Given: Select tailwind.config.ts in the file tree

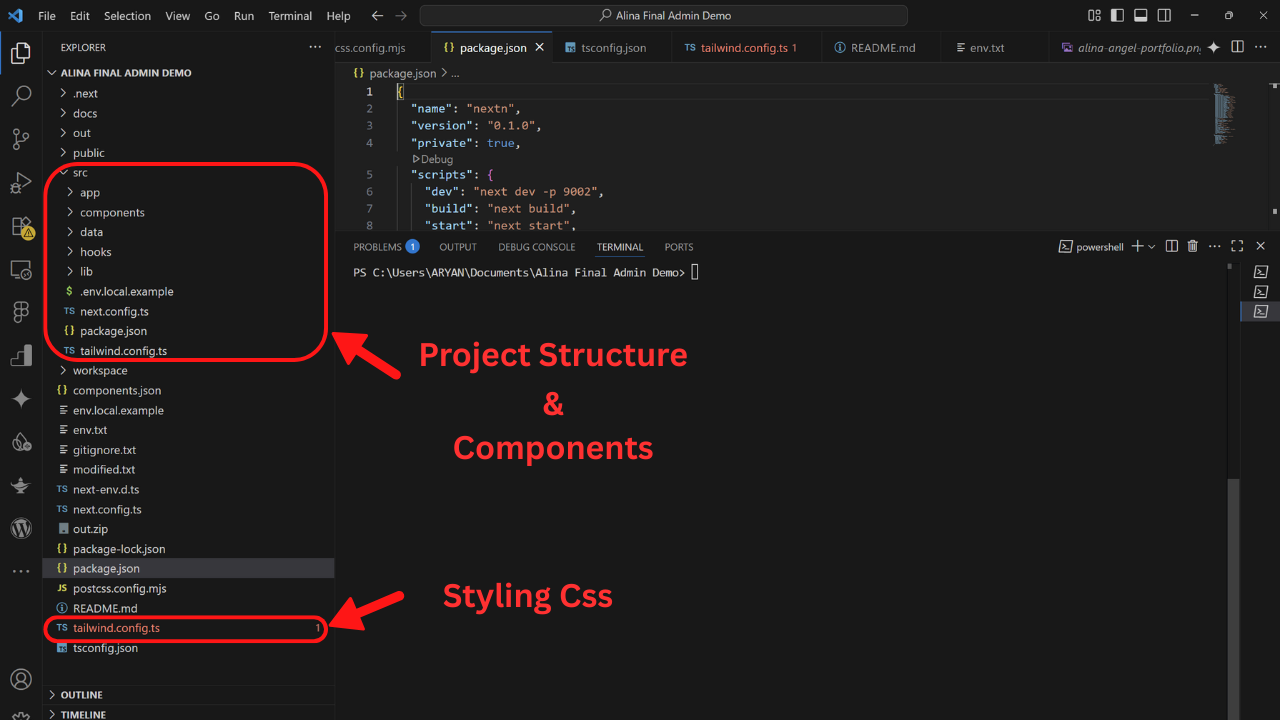Looking at the screenshot, I should (118, 628).
